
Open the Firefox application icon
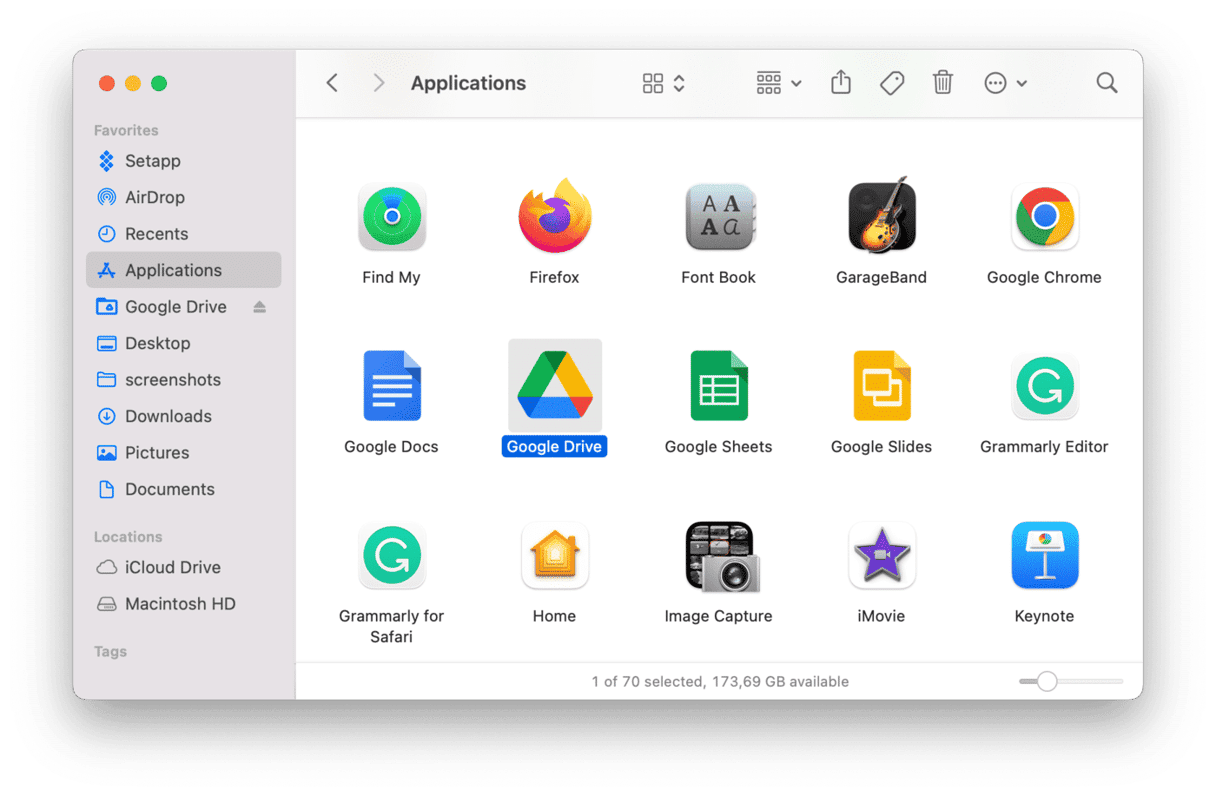(x=554, y=217)
